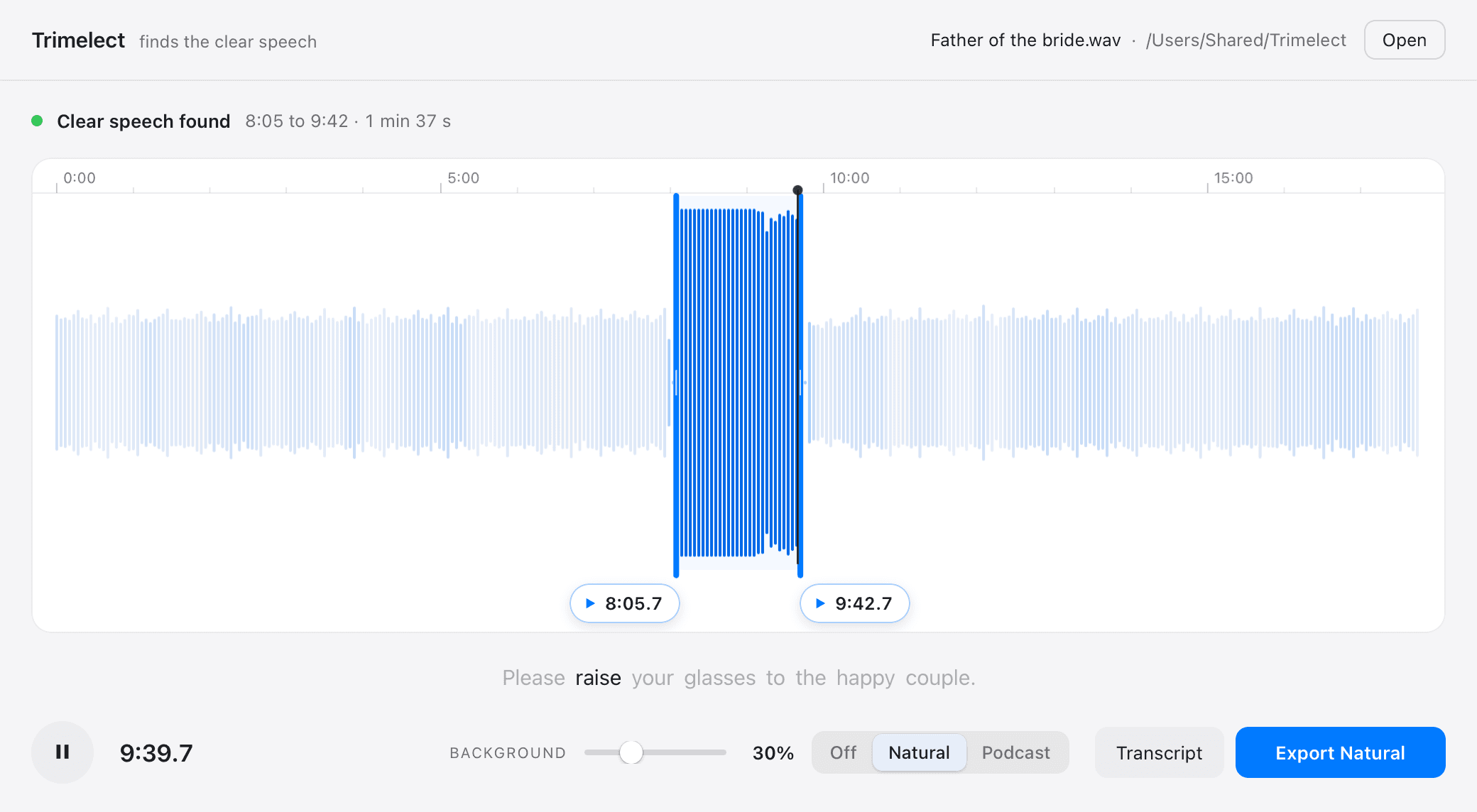This screenshot has width=1477, height=812.
Task: Switch to Podcast background mode
Action: tap(1015, 752)
